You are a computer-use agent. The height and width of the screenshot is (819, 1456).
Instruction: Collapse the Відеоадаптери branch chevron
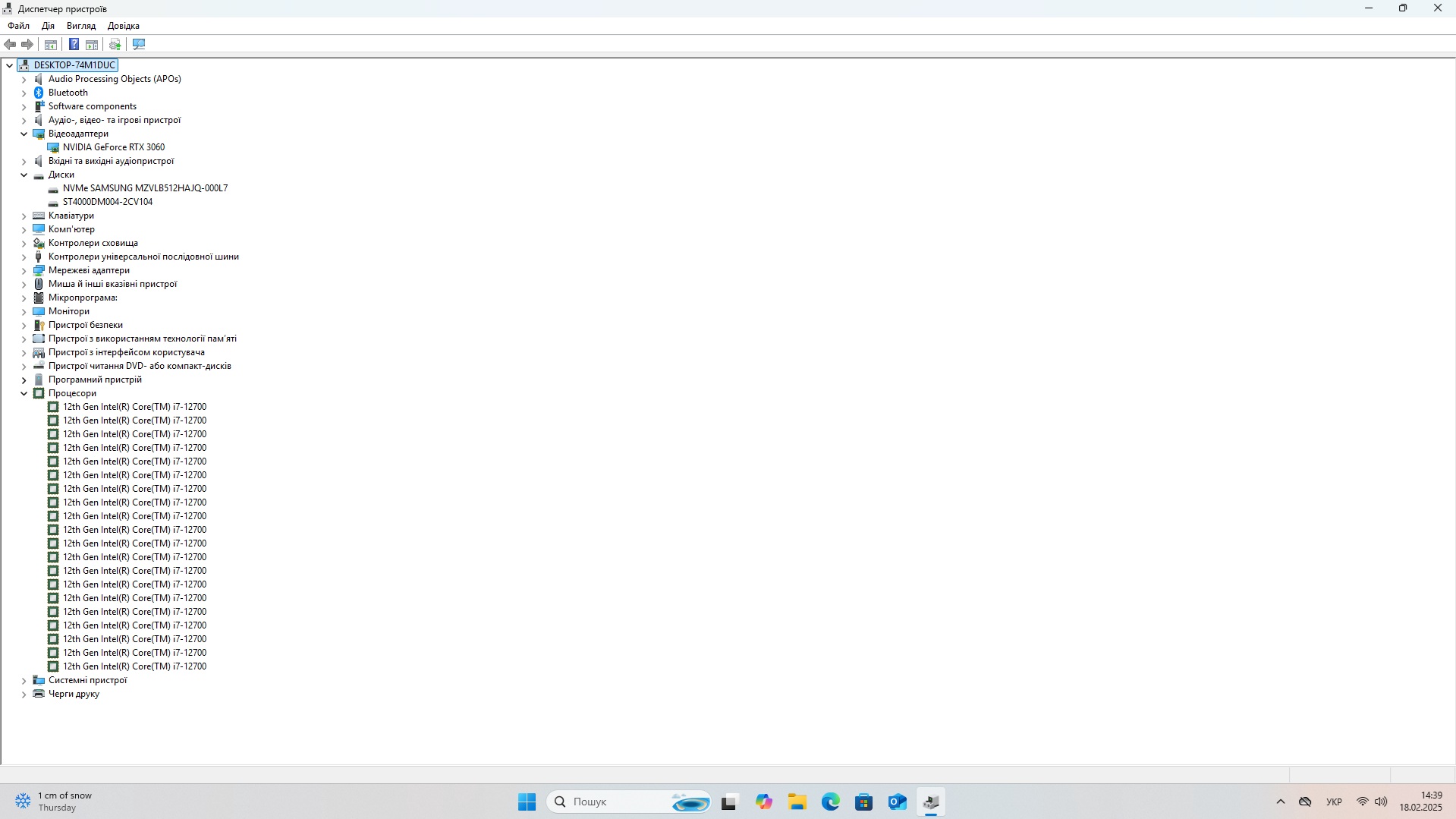(24, 134)
